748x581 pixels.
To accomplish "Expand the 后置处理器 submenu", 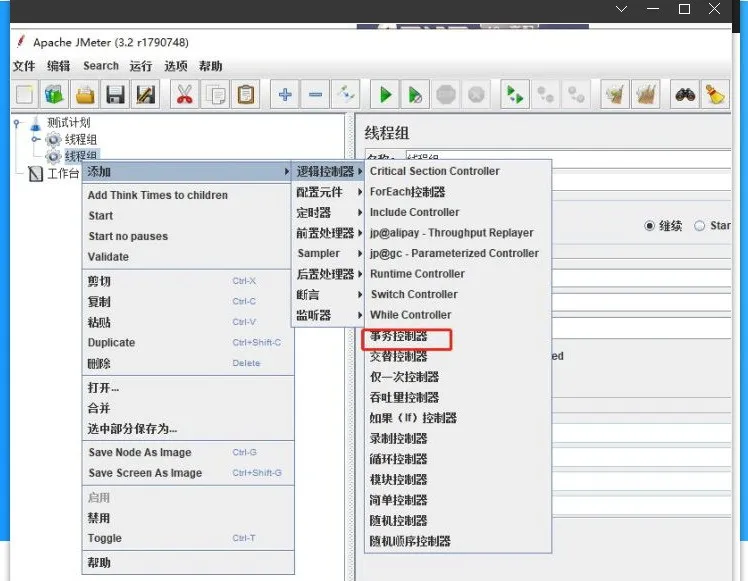I will [x=328, y=274].
